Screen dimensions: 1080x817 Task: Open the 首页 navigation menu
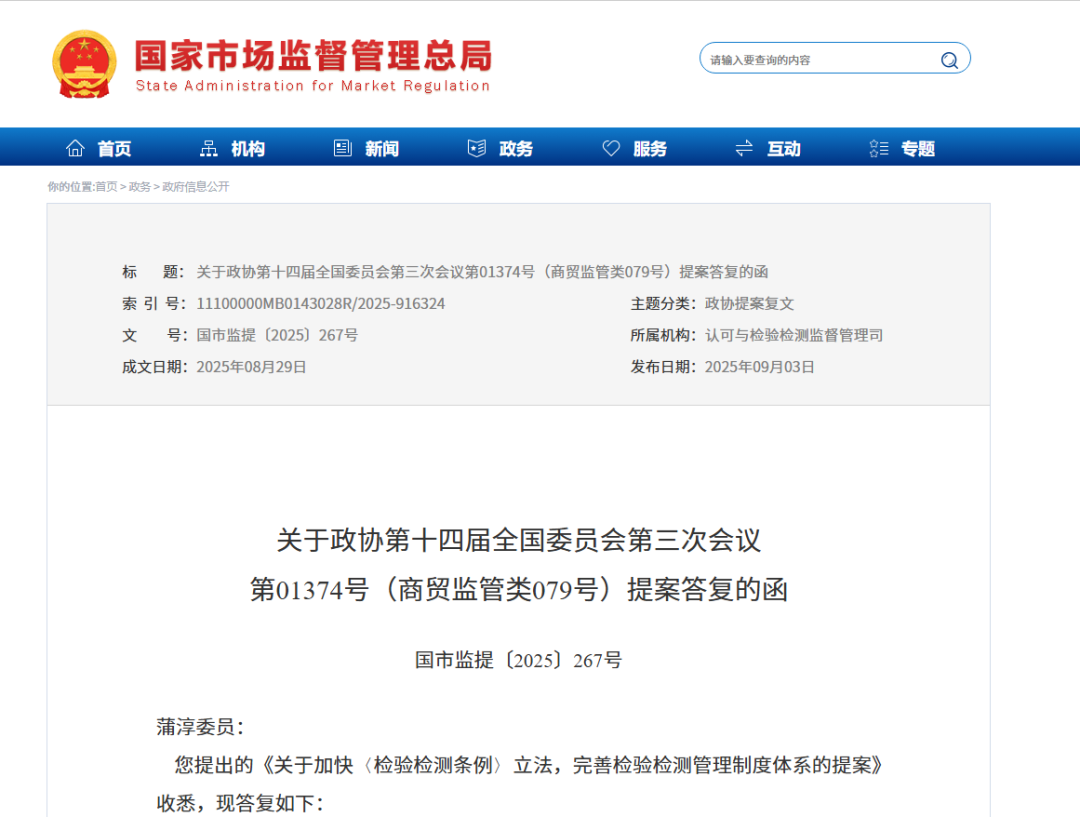tap(114, 149)
